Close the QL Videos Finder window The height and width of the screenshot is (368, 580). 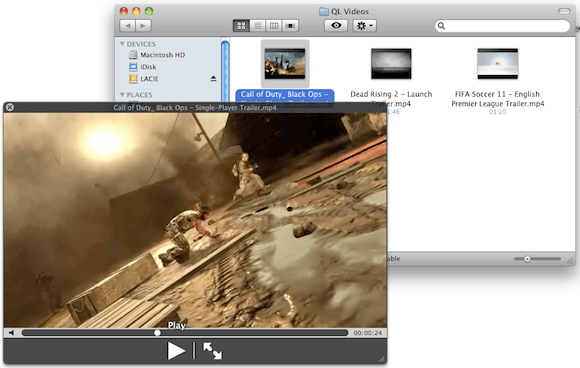pos(124,11)
